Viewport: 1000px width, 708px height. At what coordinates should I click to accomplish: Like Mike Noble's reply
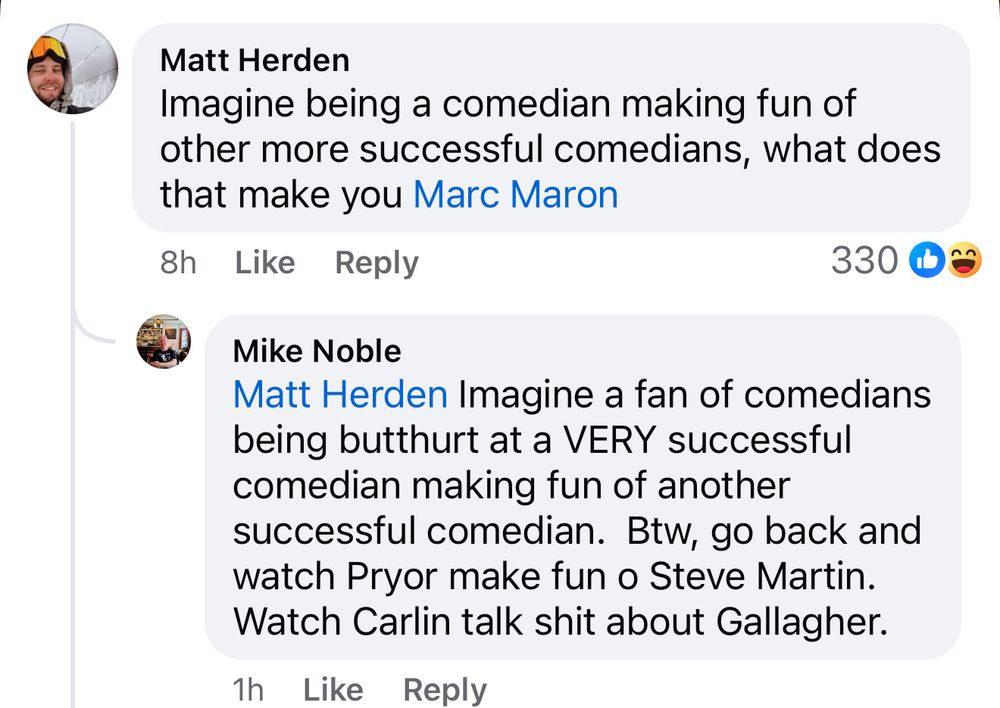coord(332,689)
